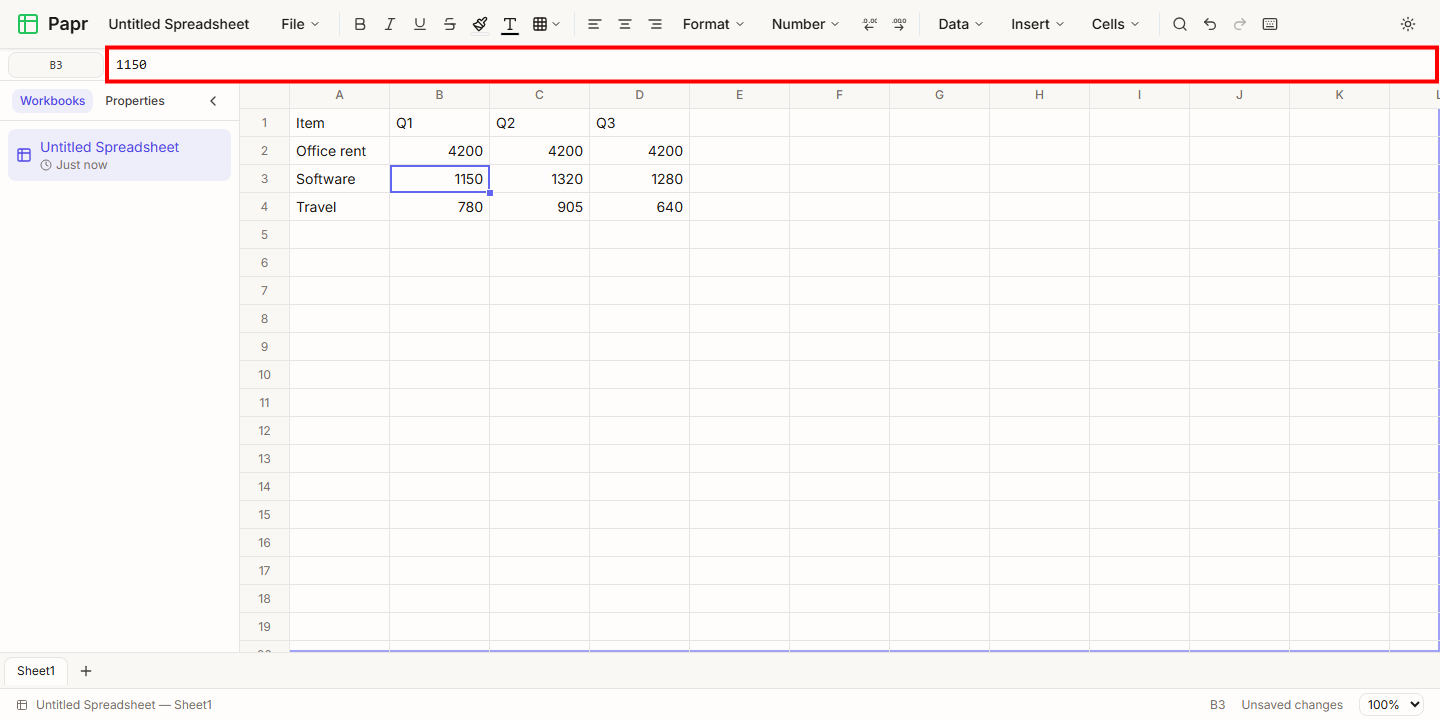Select column D header
The height and width of the screenshot is (720, 1440).
click(640, 95)
